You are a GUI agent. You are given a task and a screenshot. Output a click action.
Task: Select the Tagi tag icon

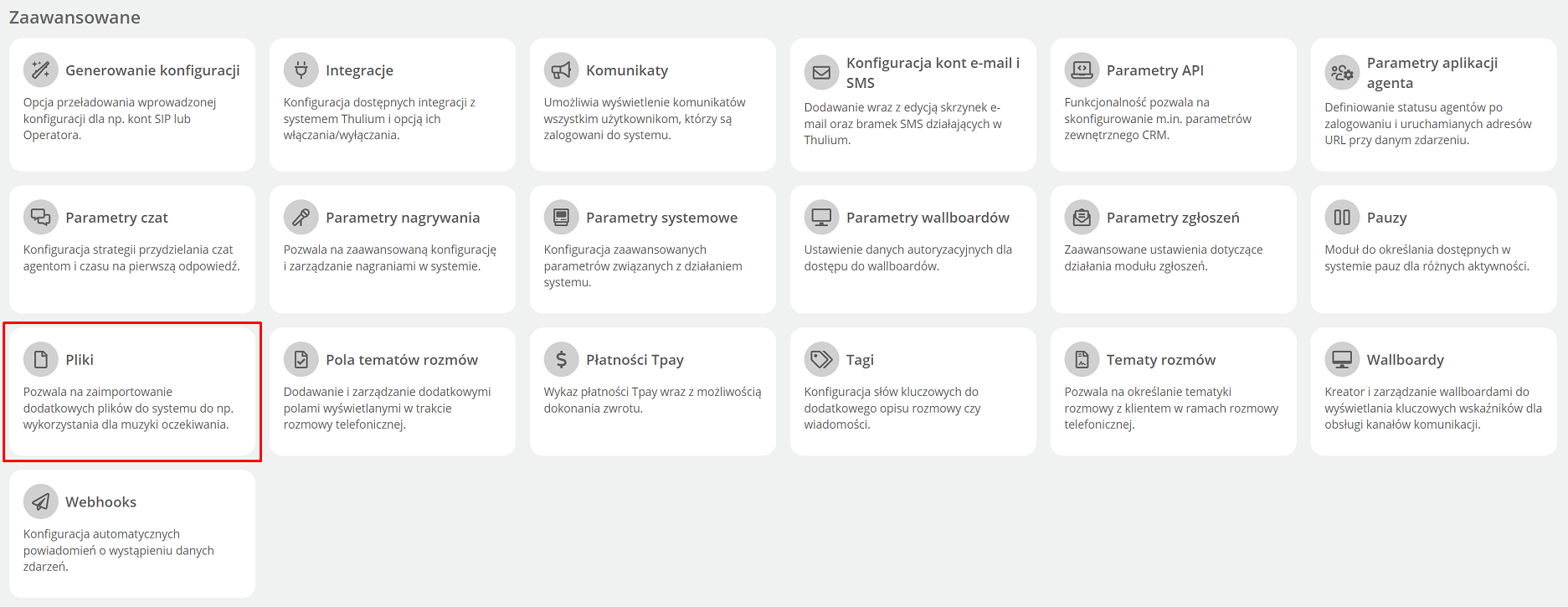tap(822, 360)
